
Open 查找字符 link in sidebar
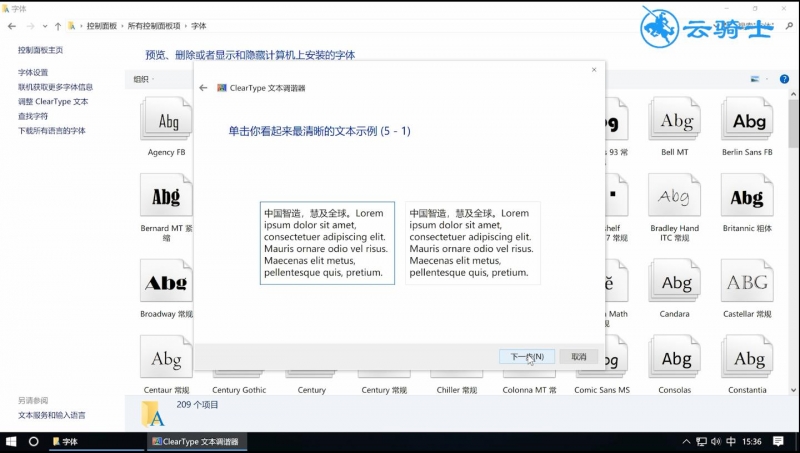click(x=33, y=116)
